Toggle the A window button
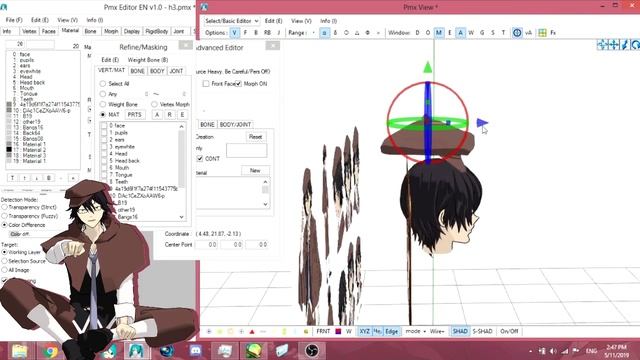 click(x=460, y=33)
